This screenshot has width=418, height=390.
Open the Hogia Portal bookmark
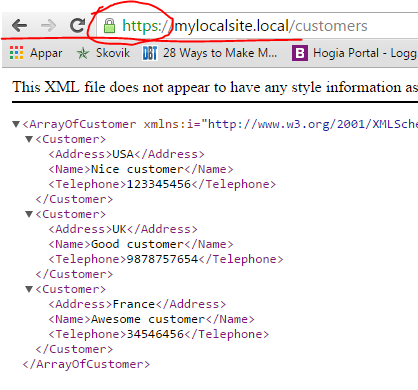tap(355, 53)
